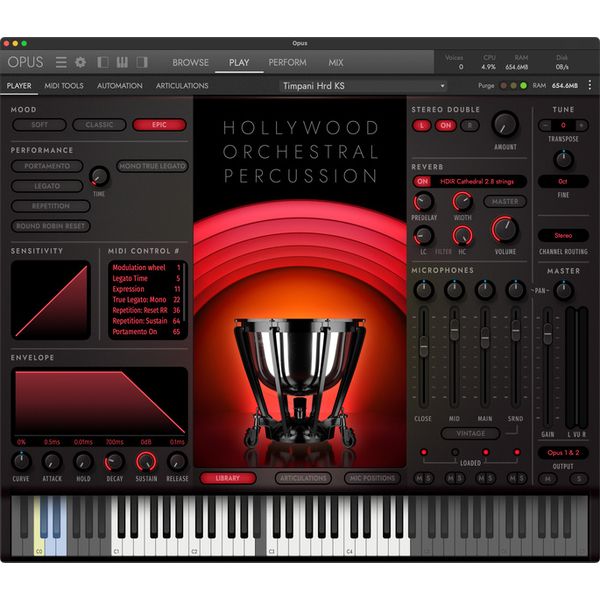600x600 pixels.
Task: Move the master Gain fader
Action: [x=548, y=333]
